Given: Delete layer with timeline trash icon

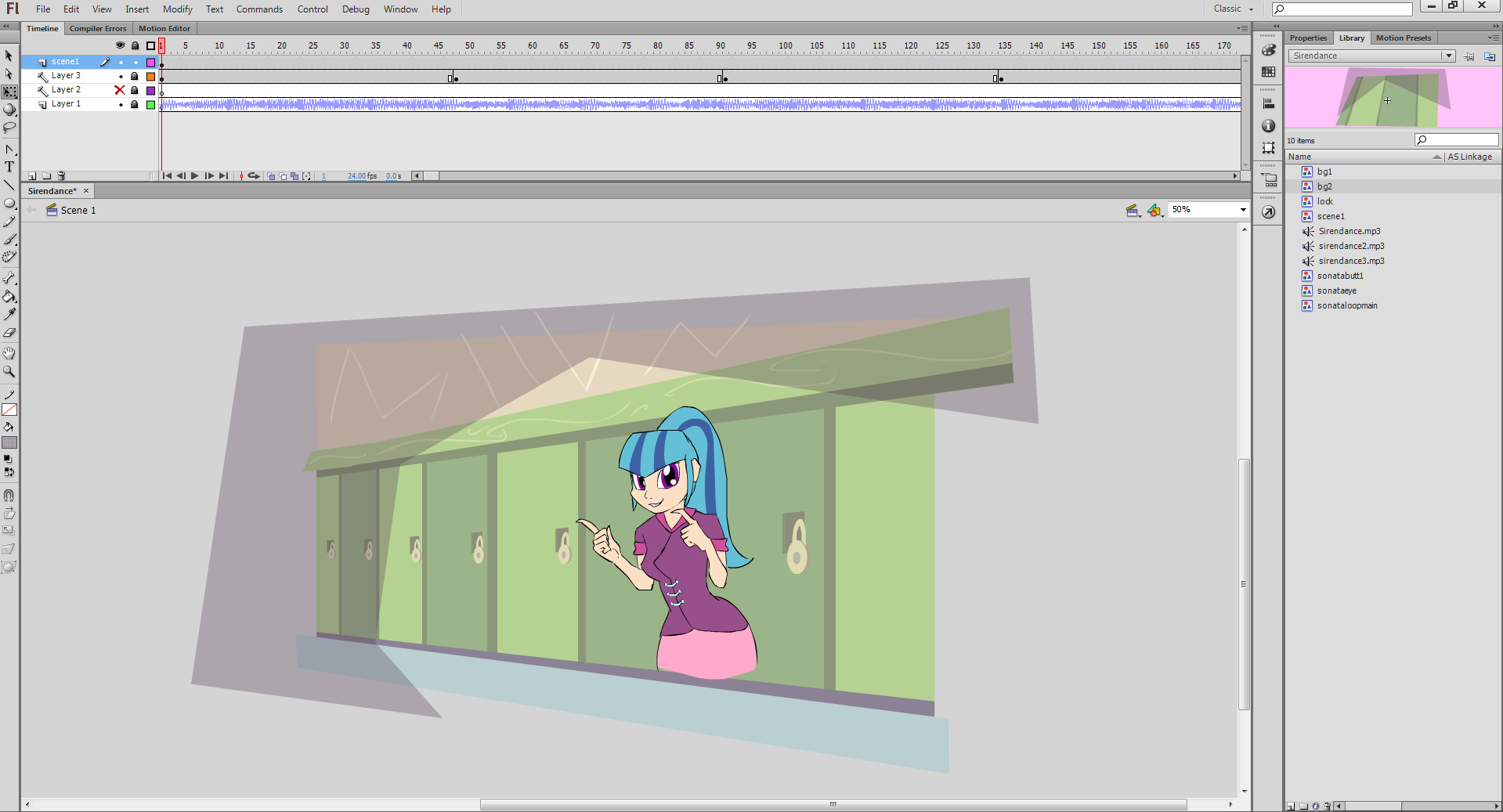Looking at the screenshot, I should (62, 176).
